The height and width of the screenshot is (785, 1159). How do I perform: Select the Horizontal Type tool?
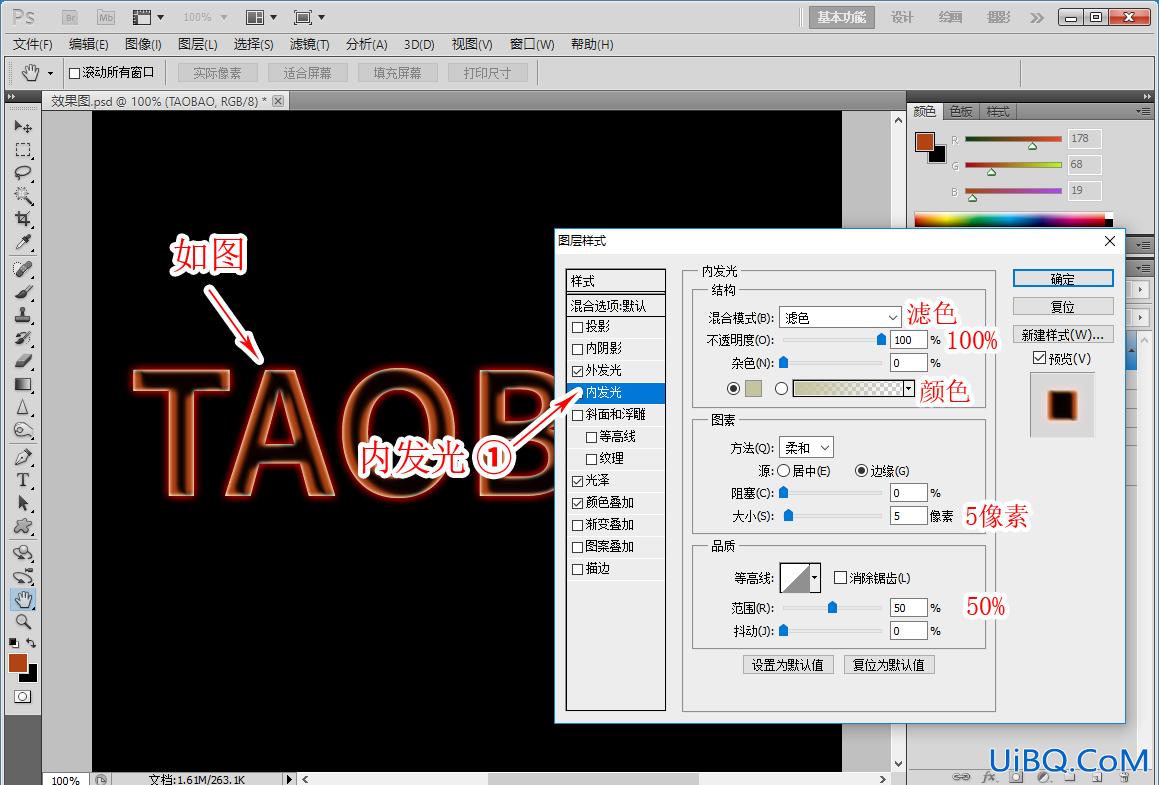23,480
